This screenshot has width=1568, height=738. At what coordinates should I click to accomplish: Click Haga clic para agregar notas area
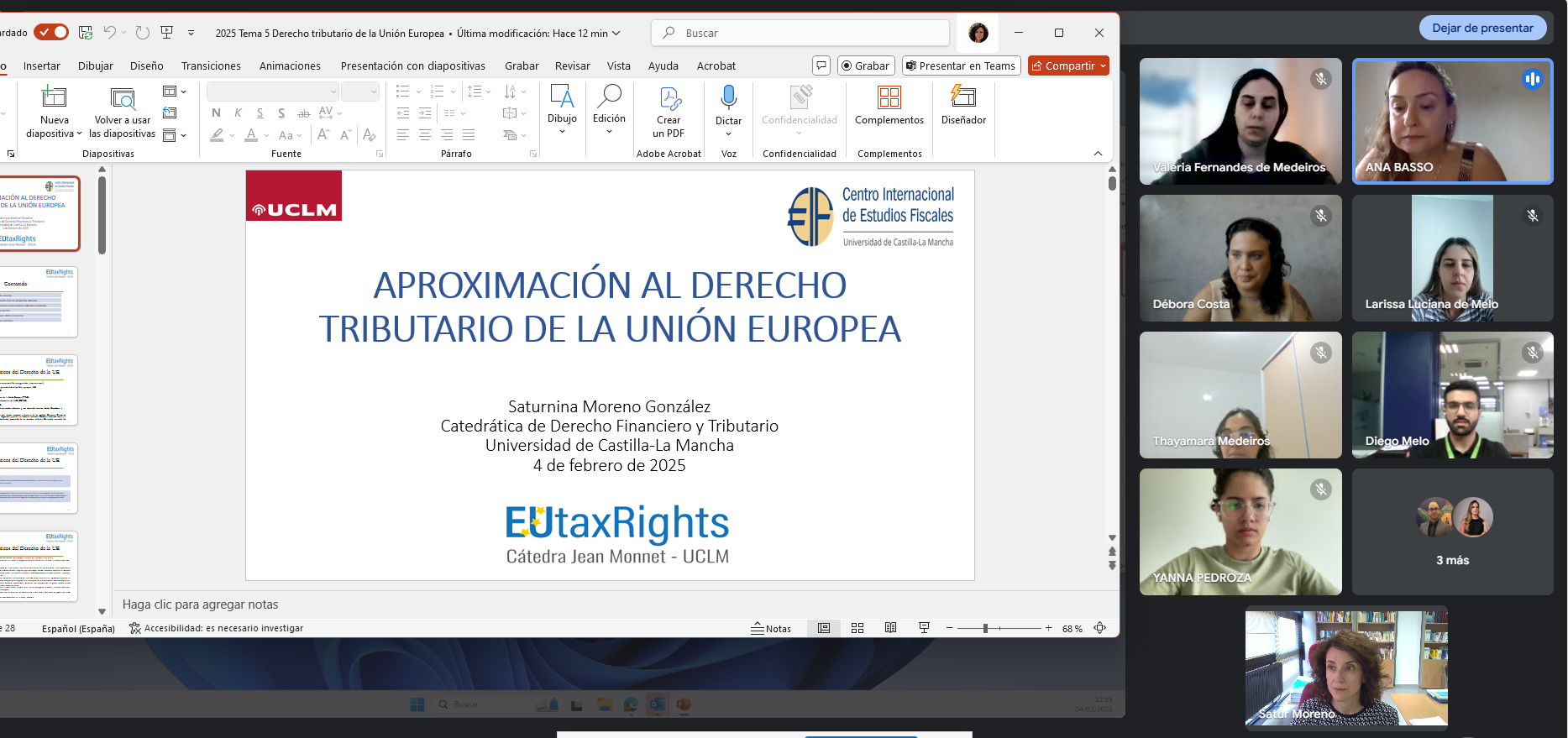(200, 605)
